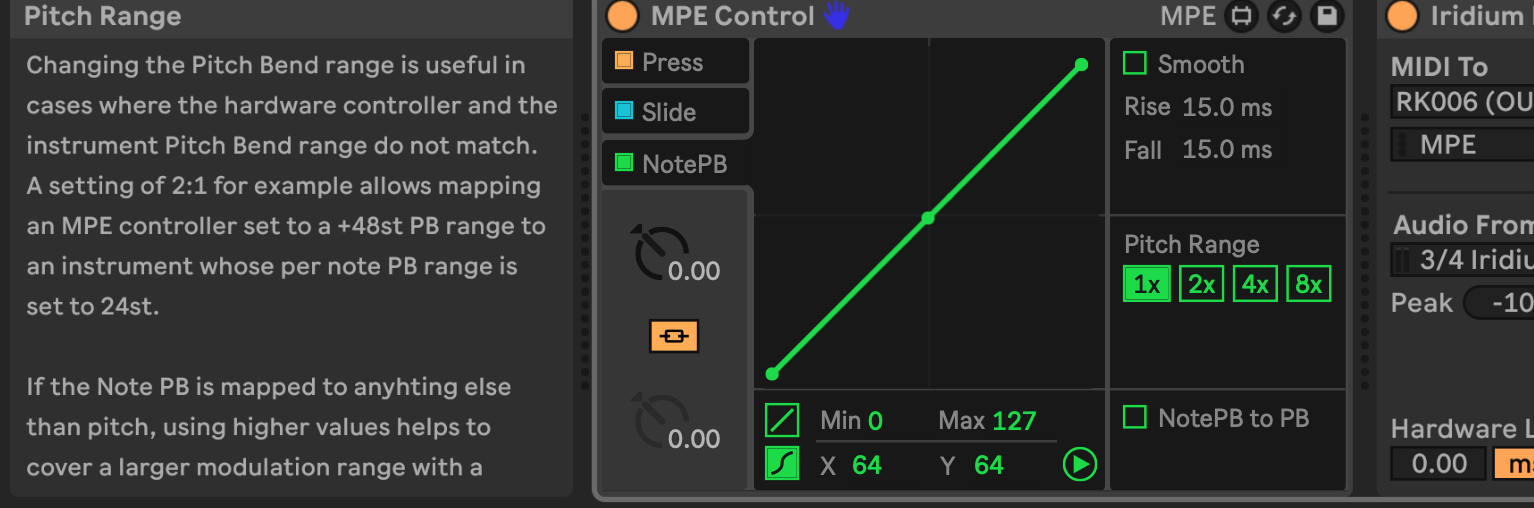Open the MPE channel dropdown under MIDI To
1534x508 pixels.
click(x=1460, y=145)
